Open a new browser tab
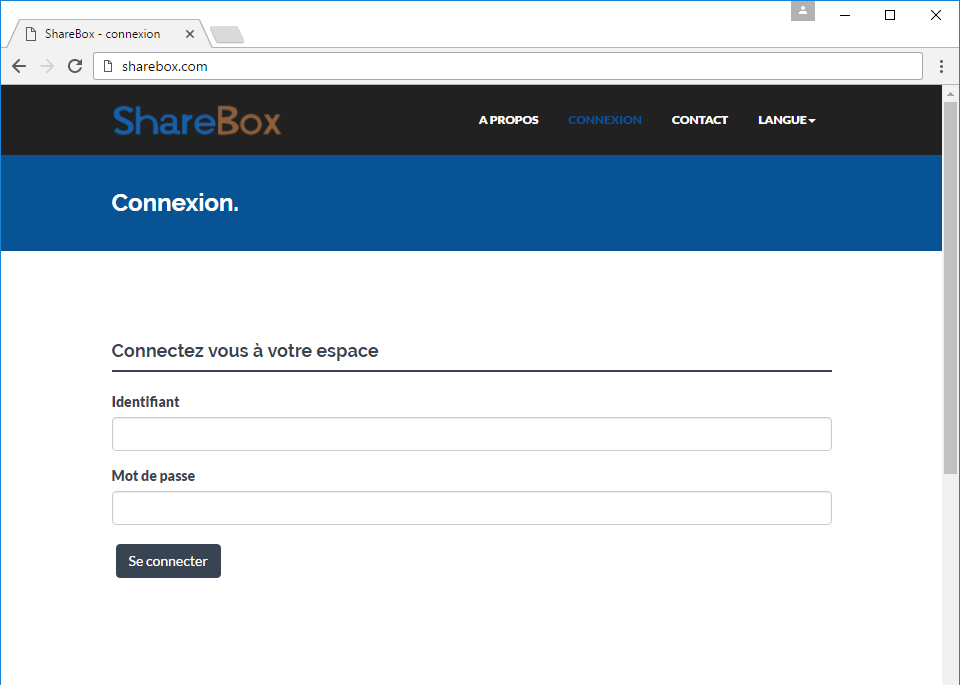The image size is (960, 685). pyautogui.click(x=227, y=35)
